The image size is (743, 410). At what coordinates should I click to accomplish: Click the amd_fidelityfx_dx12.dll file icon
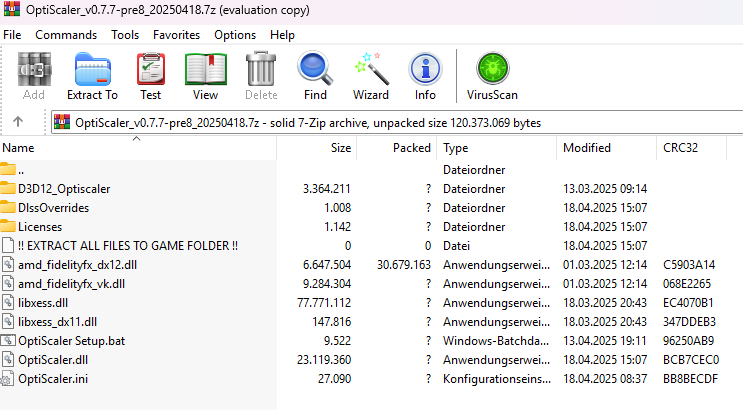8,264
